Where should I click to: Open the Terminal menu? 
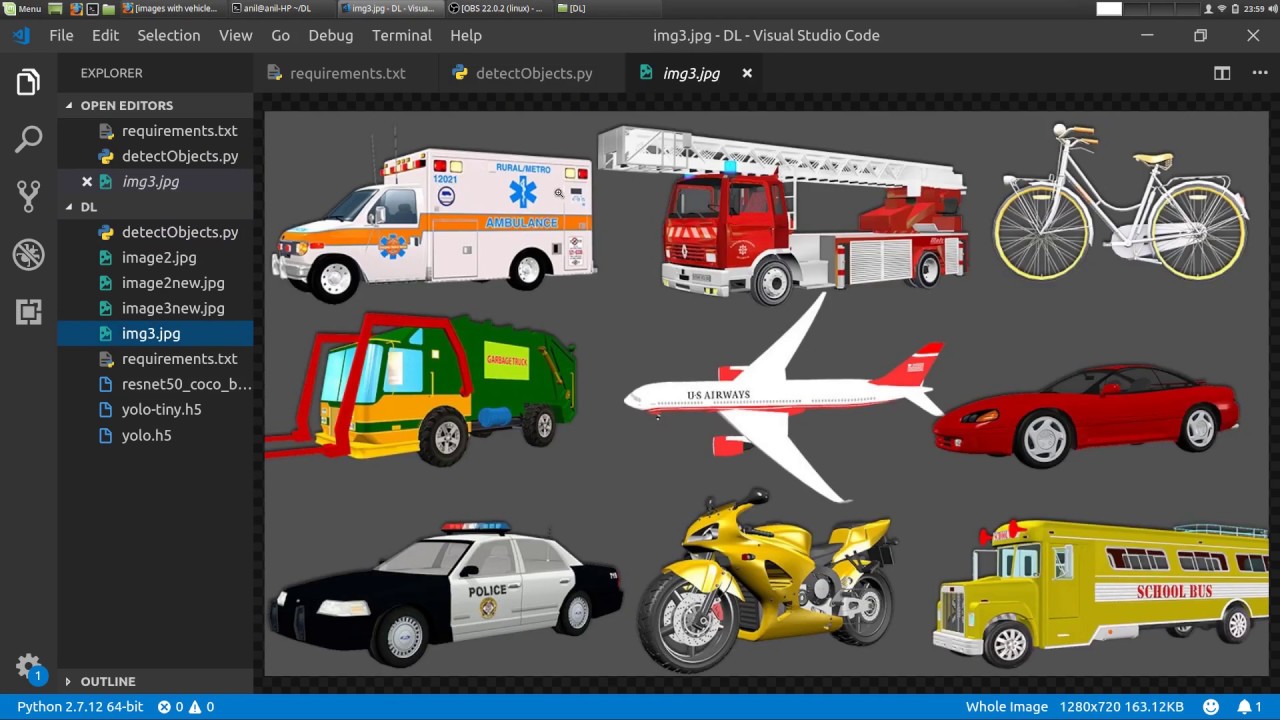click(402, 35)
